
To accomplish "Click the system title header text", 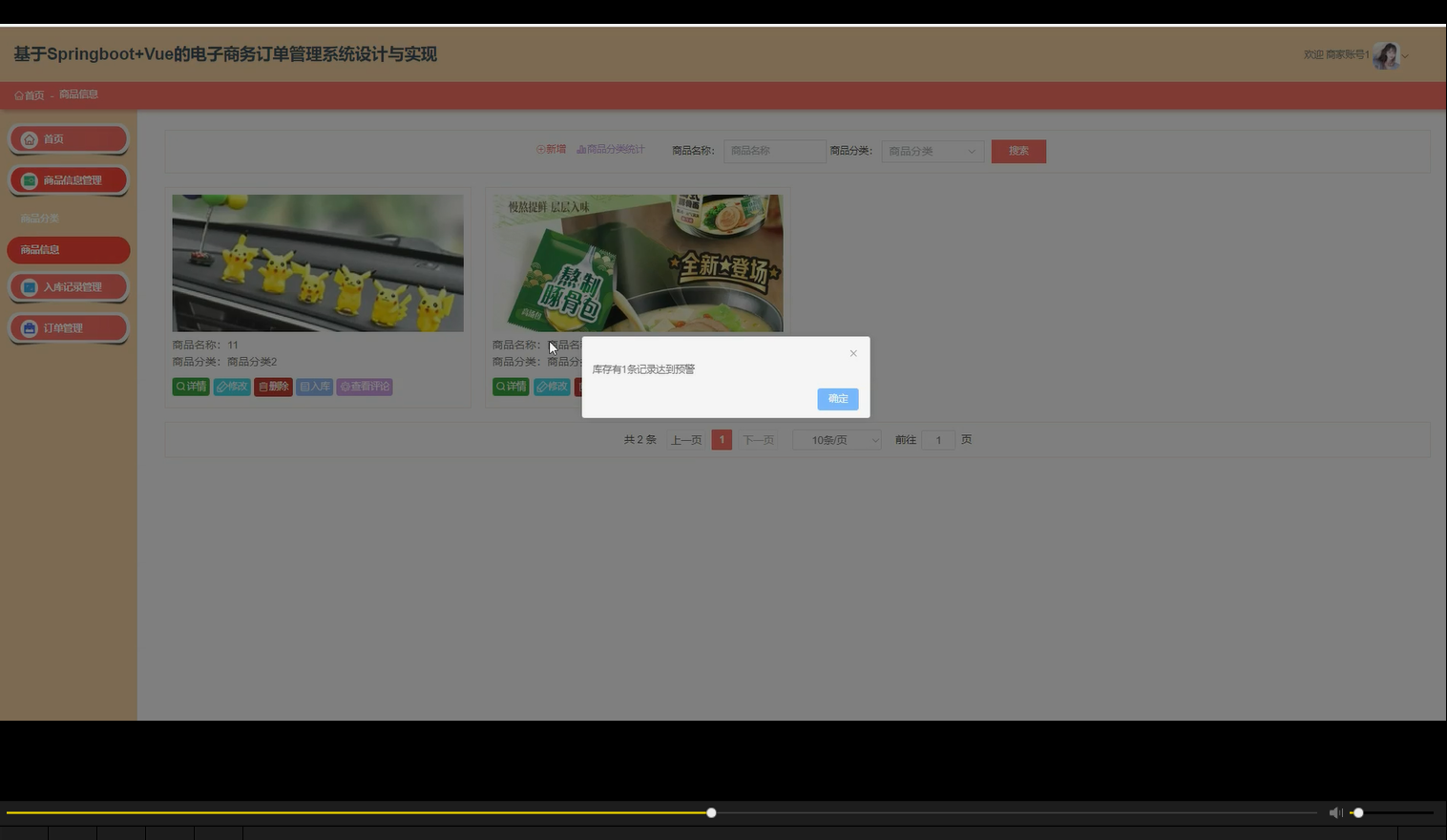I will click(x=225, y=54).
